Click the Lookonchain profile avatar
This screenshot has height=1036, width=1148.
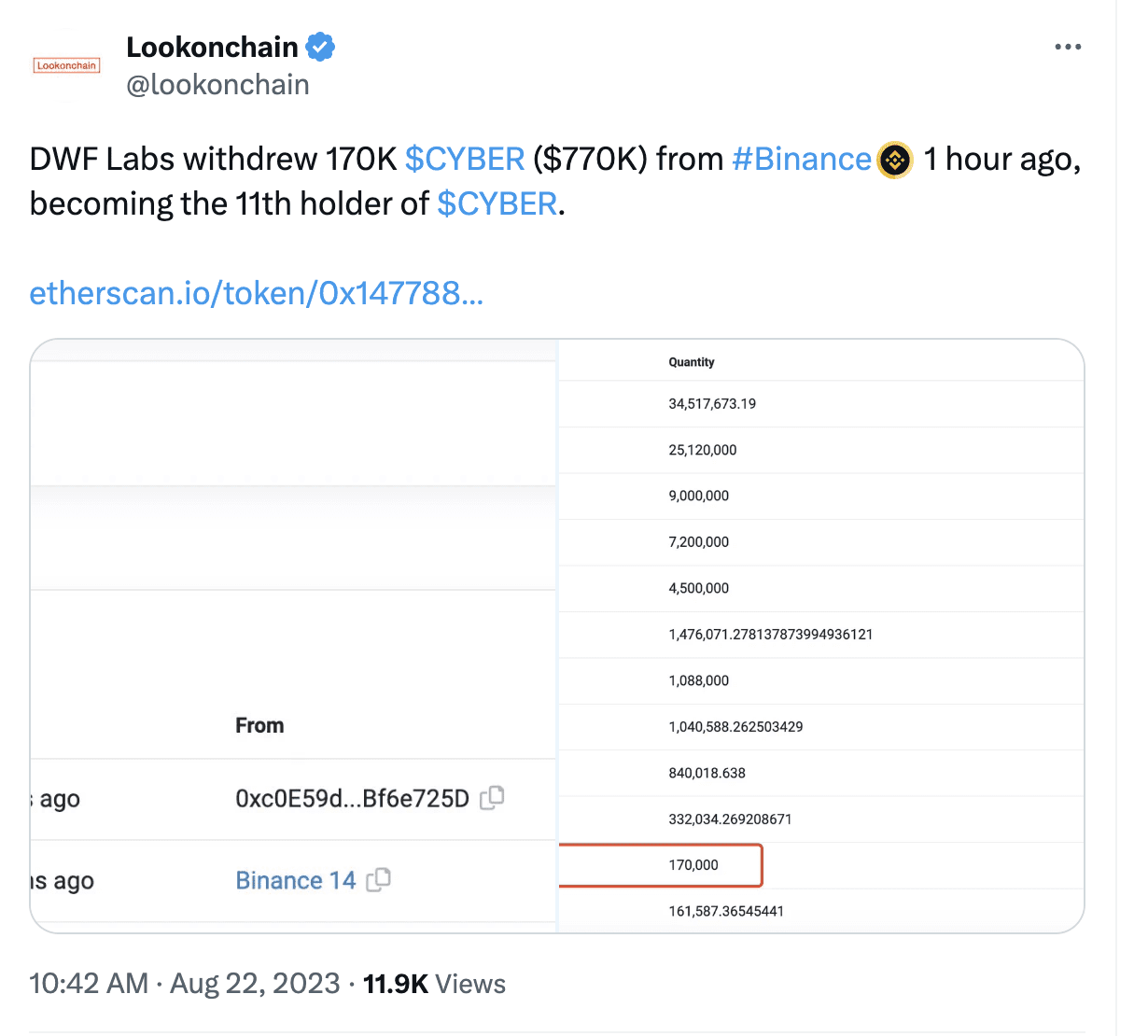click(x=66, y=65)
